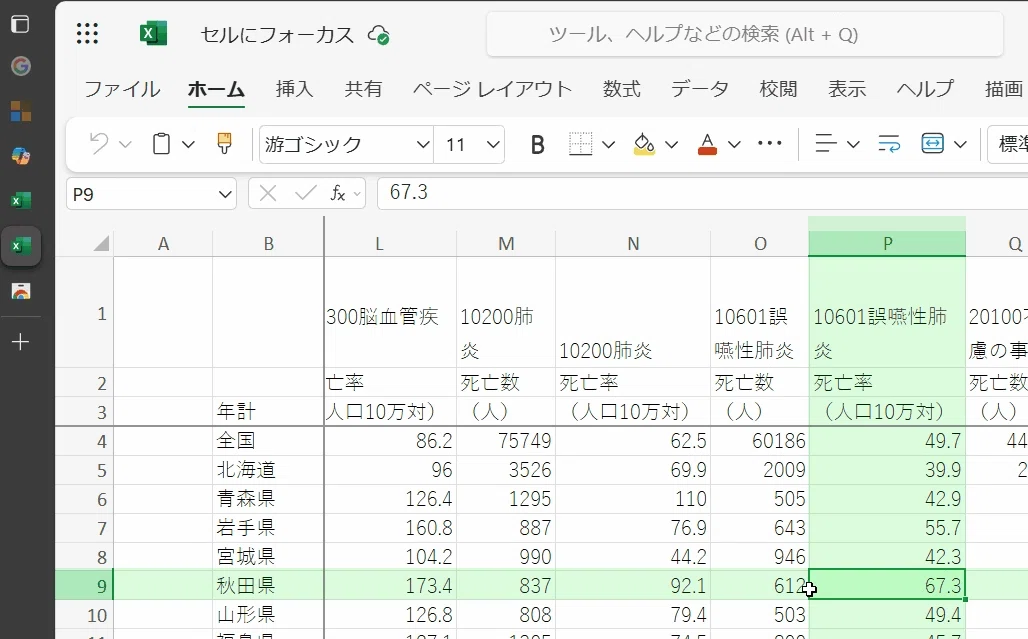Select cell with value 160.8
1028x639 pixels.
(391, 528)
